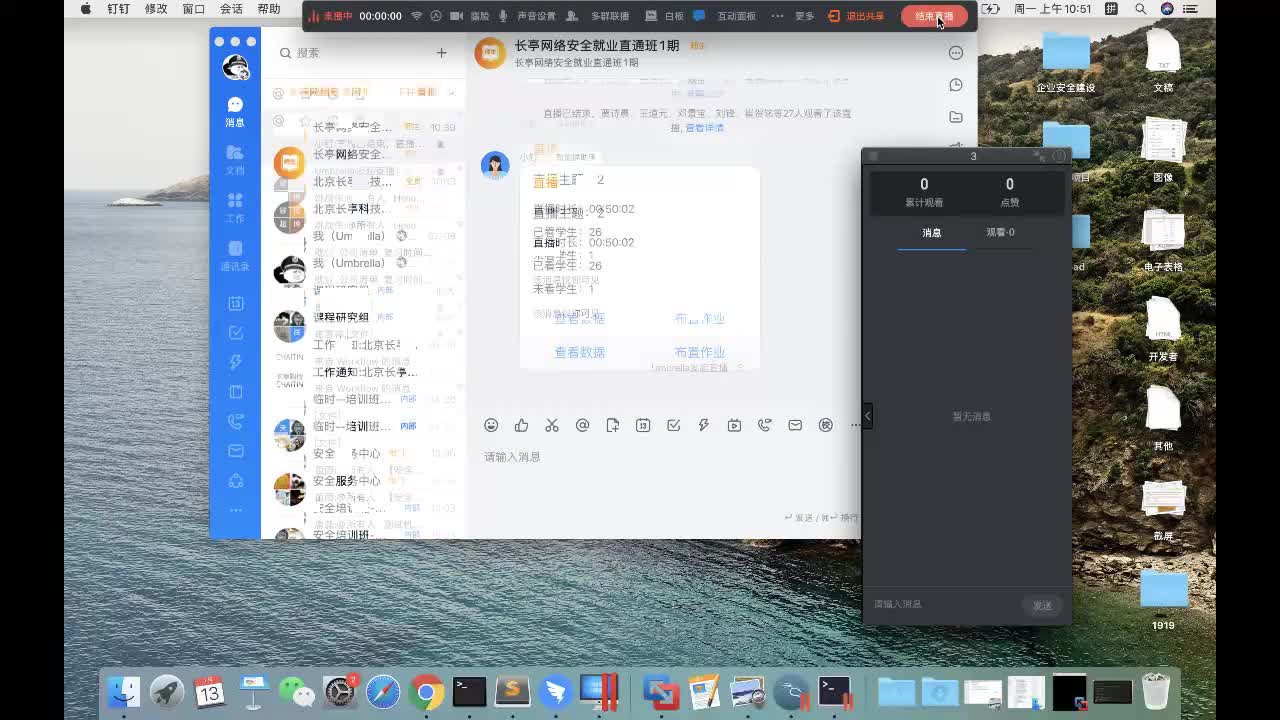Open the 文档 (Docs) section in sidebar
The width and height of the screenshot is (1280, 720).
click(x=235, y=159)
